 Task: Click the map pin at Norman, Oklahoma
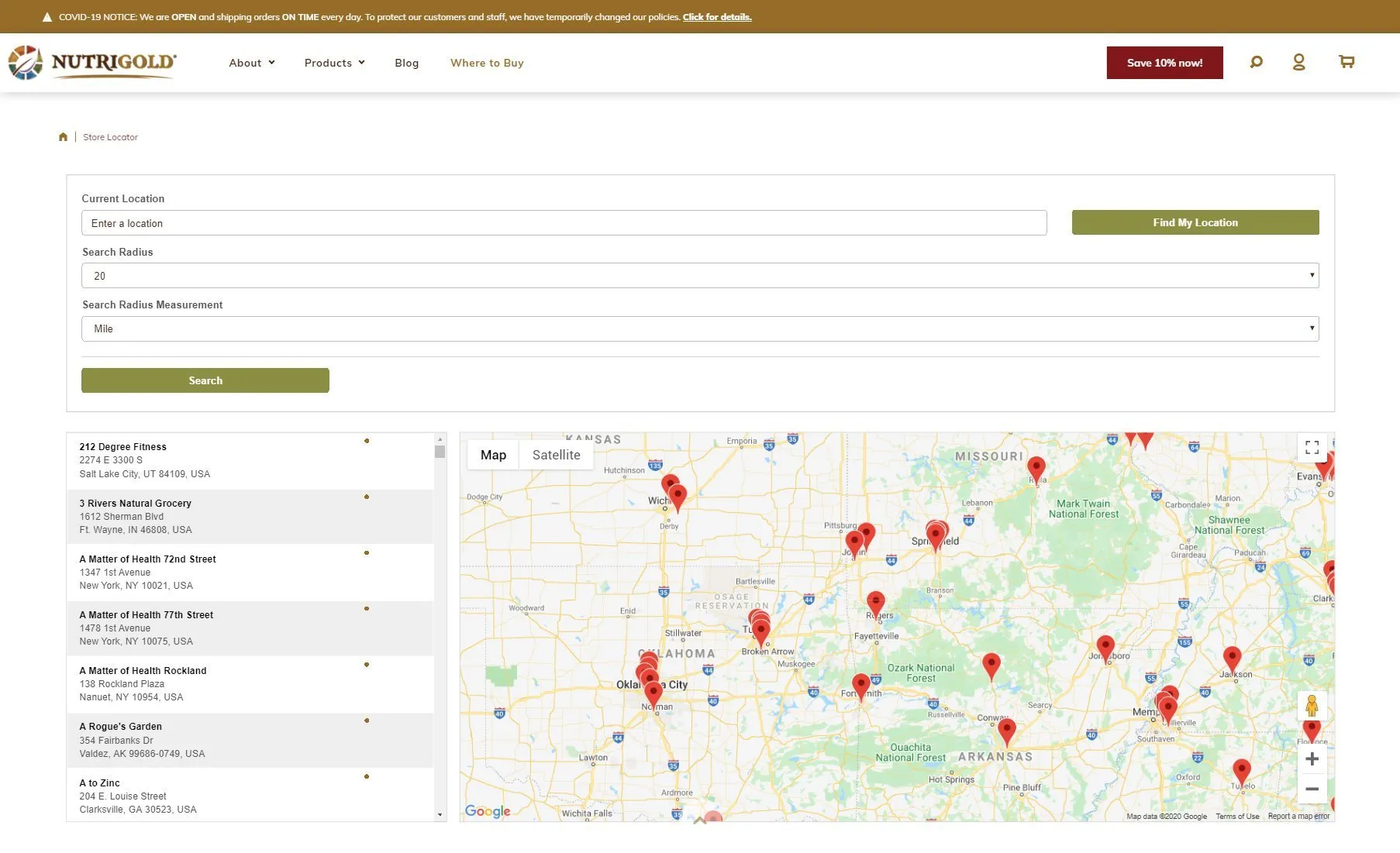653,695
